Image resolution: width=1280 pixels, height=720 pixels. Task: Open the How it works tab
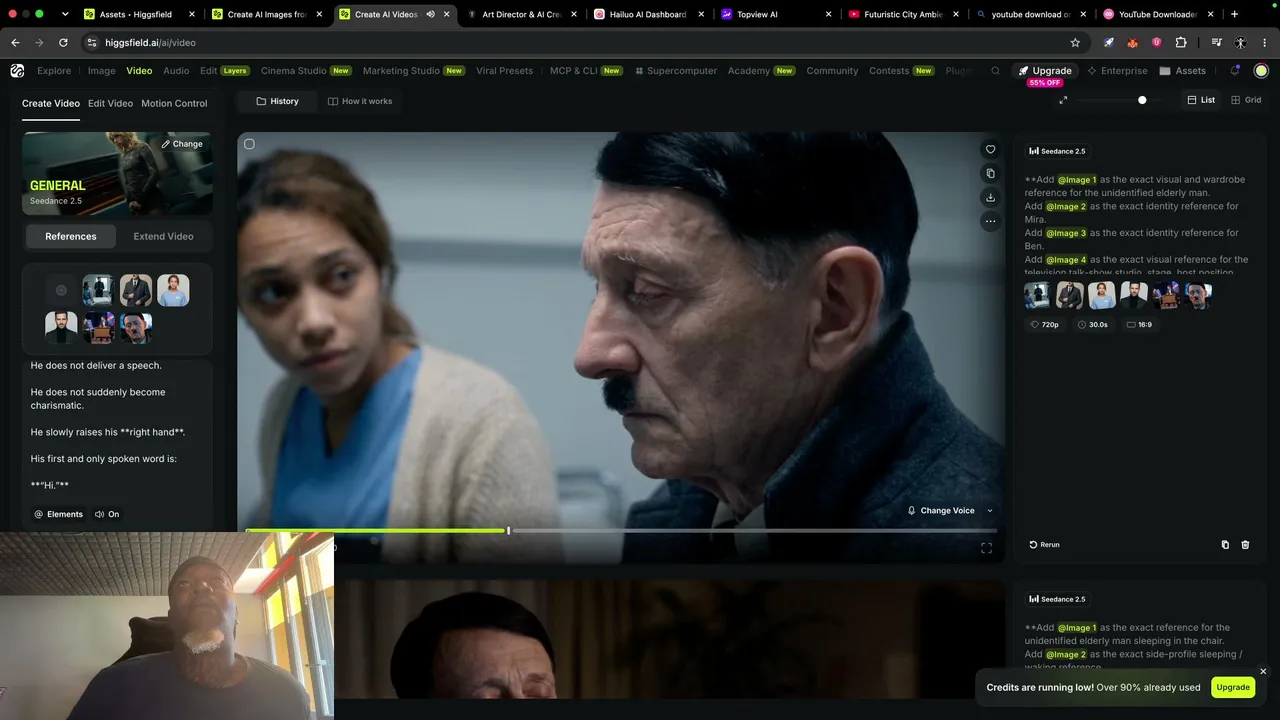pos(360,101)
